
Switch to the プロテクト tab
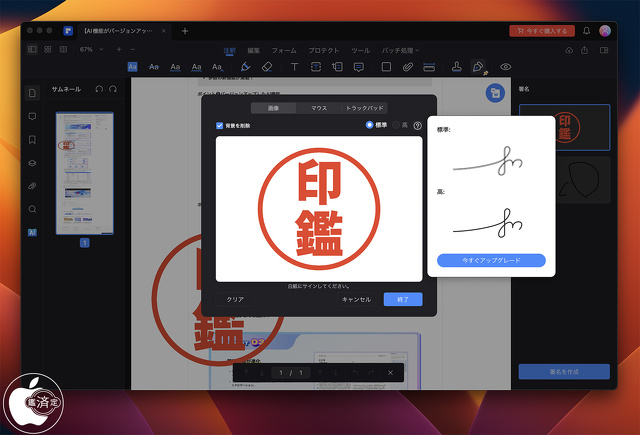pos(324,51)
